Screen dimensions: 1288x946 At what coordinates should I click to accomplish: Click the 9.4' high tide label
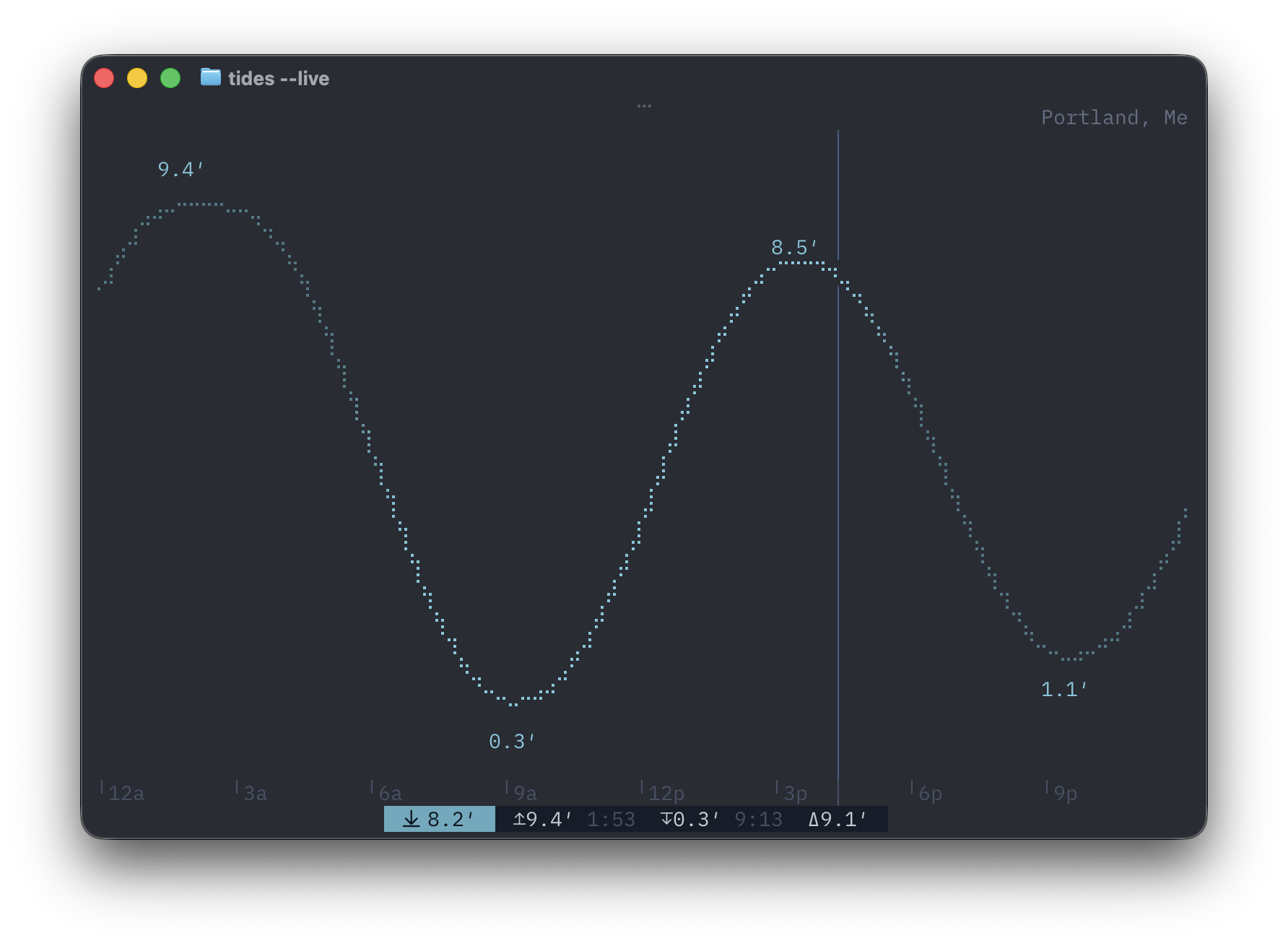[180, 169]
